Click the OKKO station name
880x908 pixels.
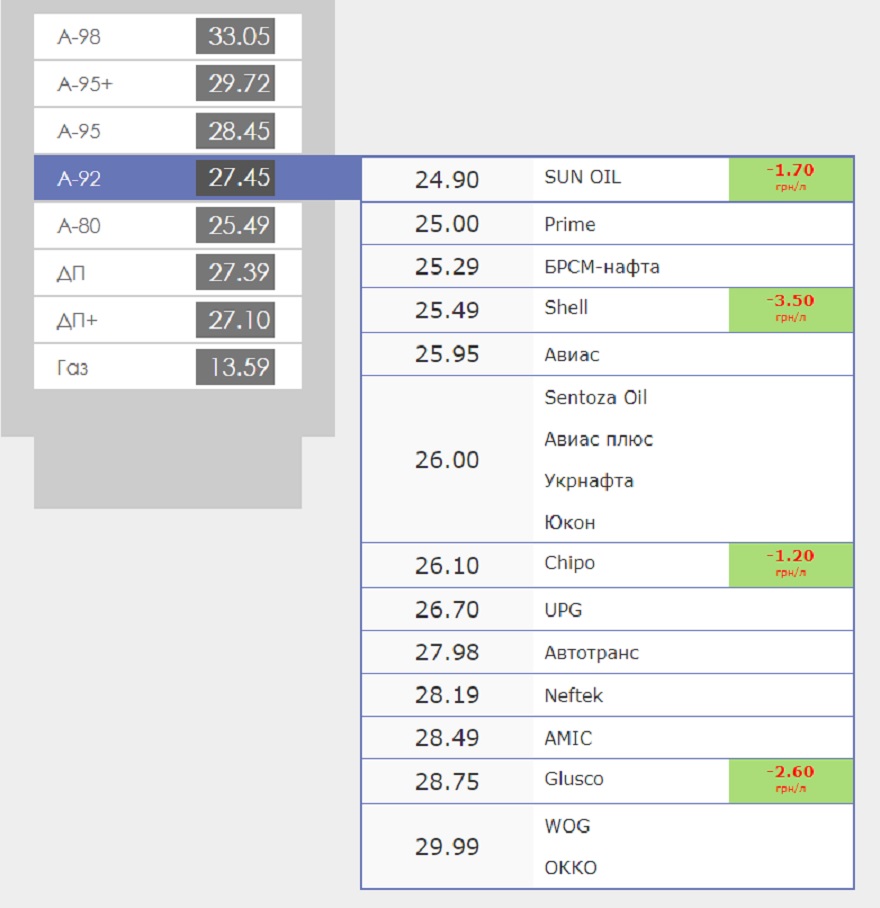pos(570,867)
